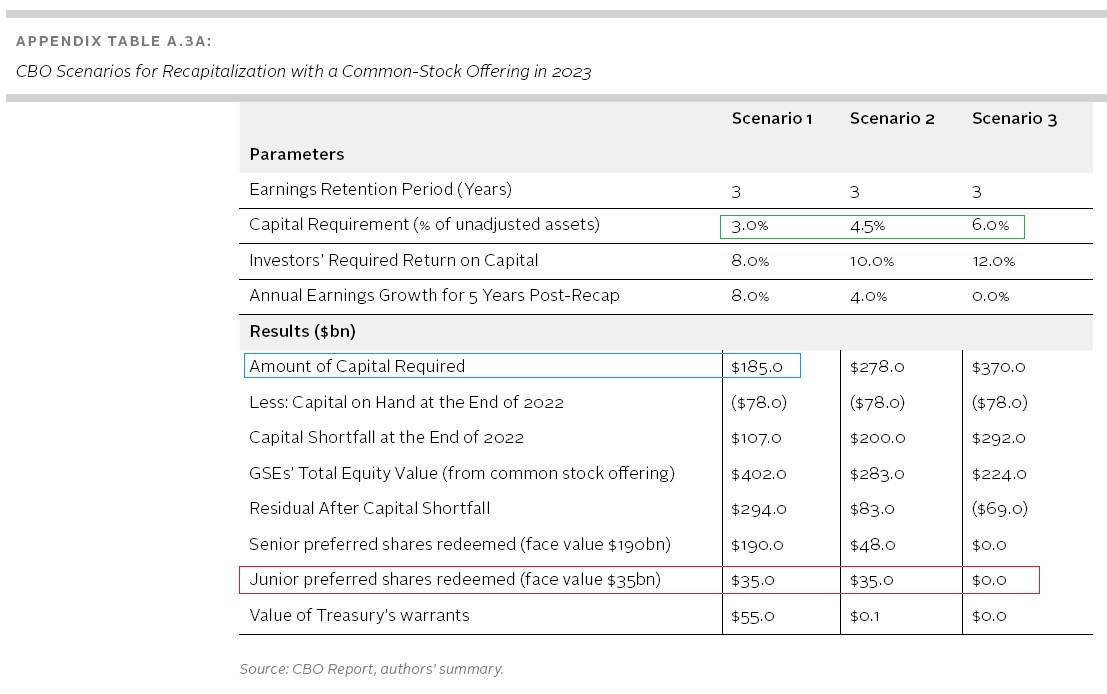Click the 4.5% capital requirement value
The image size is (1107, 694).
pos(867,226)
